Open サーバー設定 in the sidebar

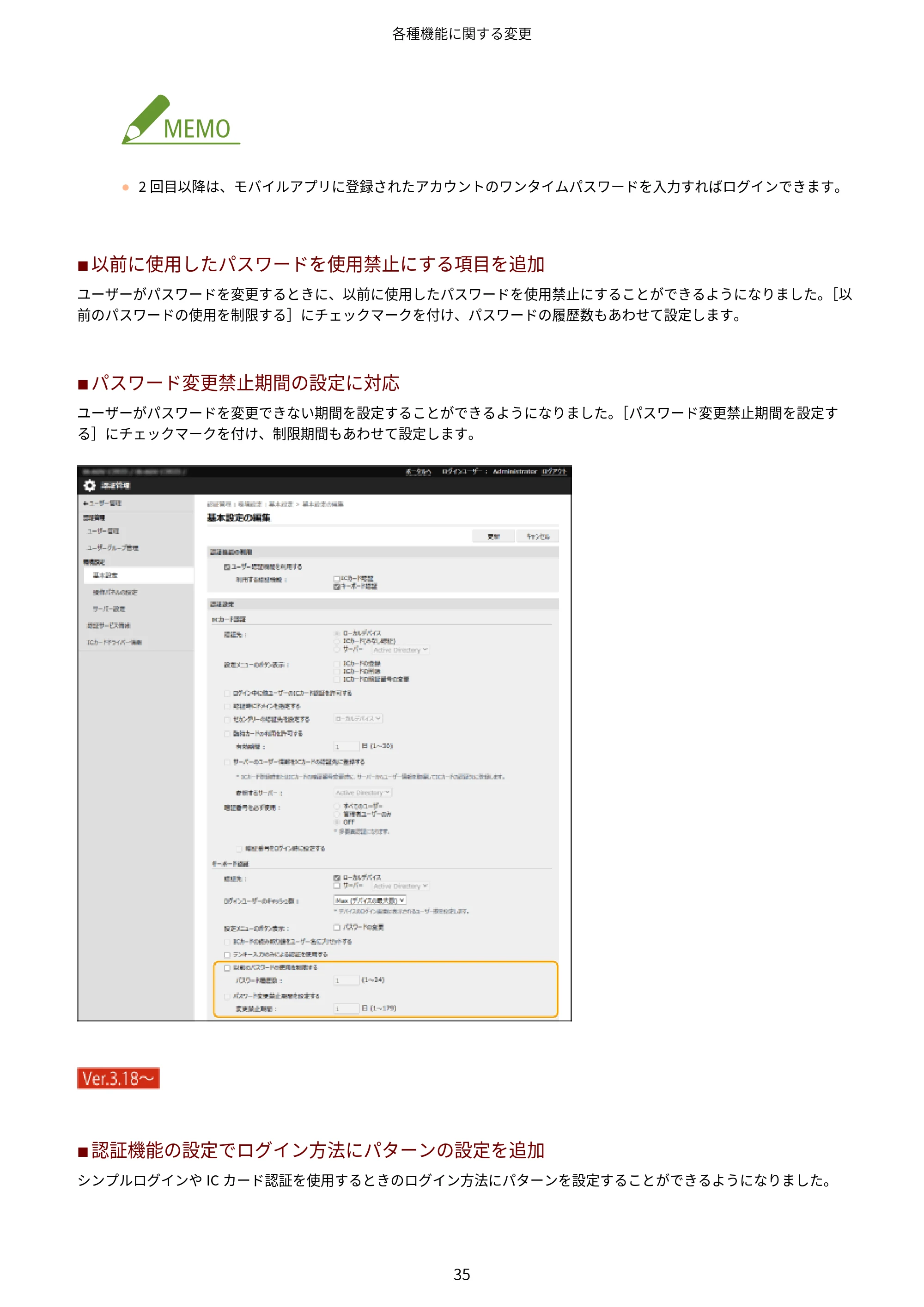tap(109, 609)
